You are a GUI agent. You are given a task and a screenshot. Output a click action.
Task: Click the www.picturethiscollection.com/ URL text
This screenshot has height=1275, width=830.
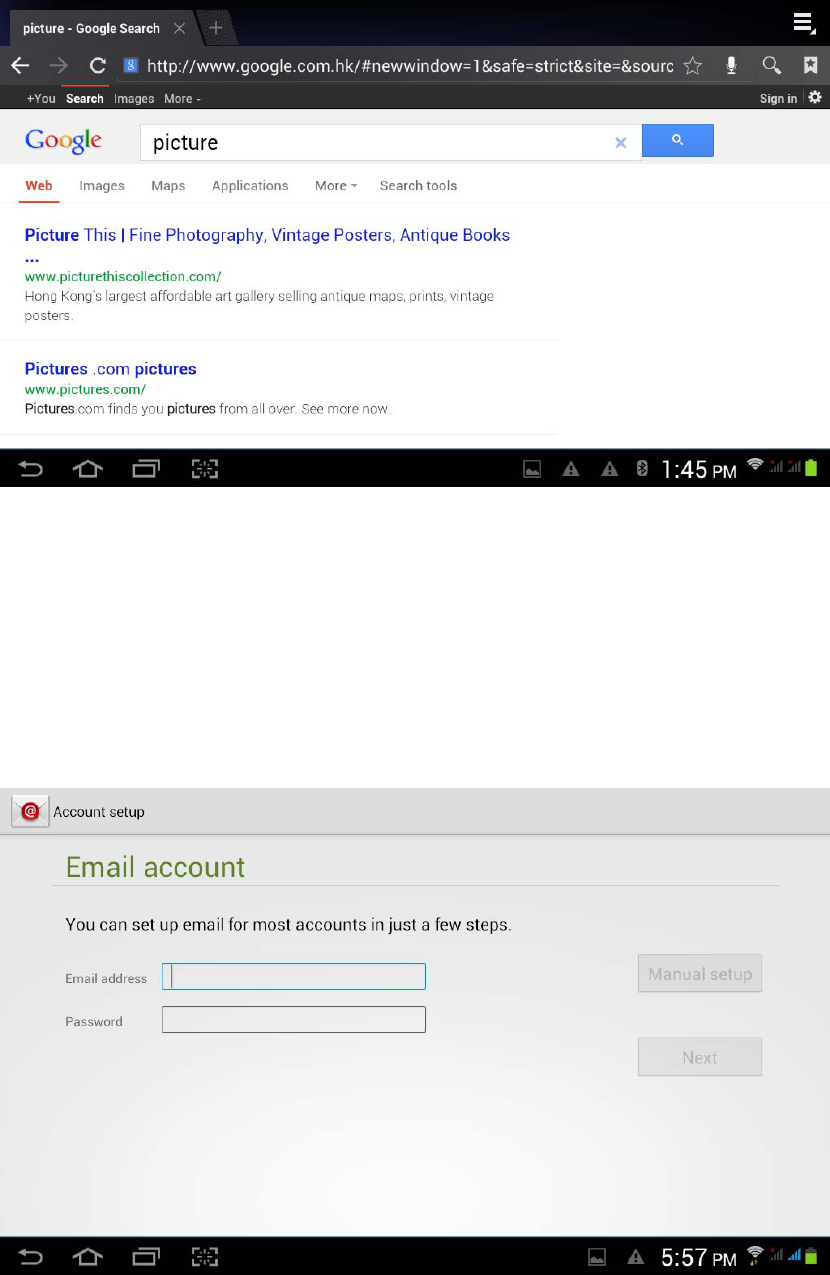click(x=123, y=276)
